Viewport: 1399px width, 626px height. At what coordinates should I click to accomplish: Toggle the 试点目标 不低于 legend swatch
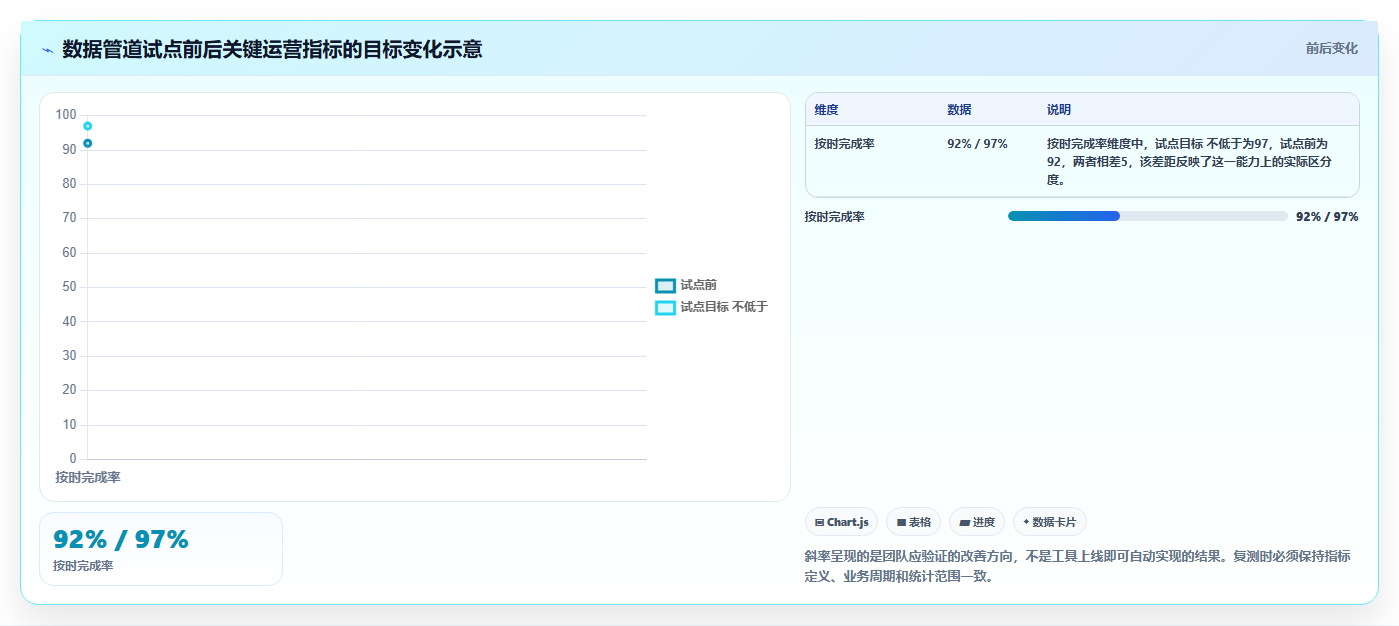(665, 308)
